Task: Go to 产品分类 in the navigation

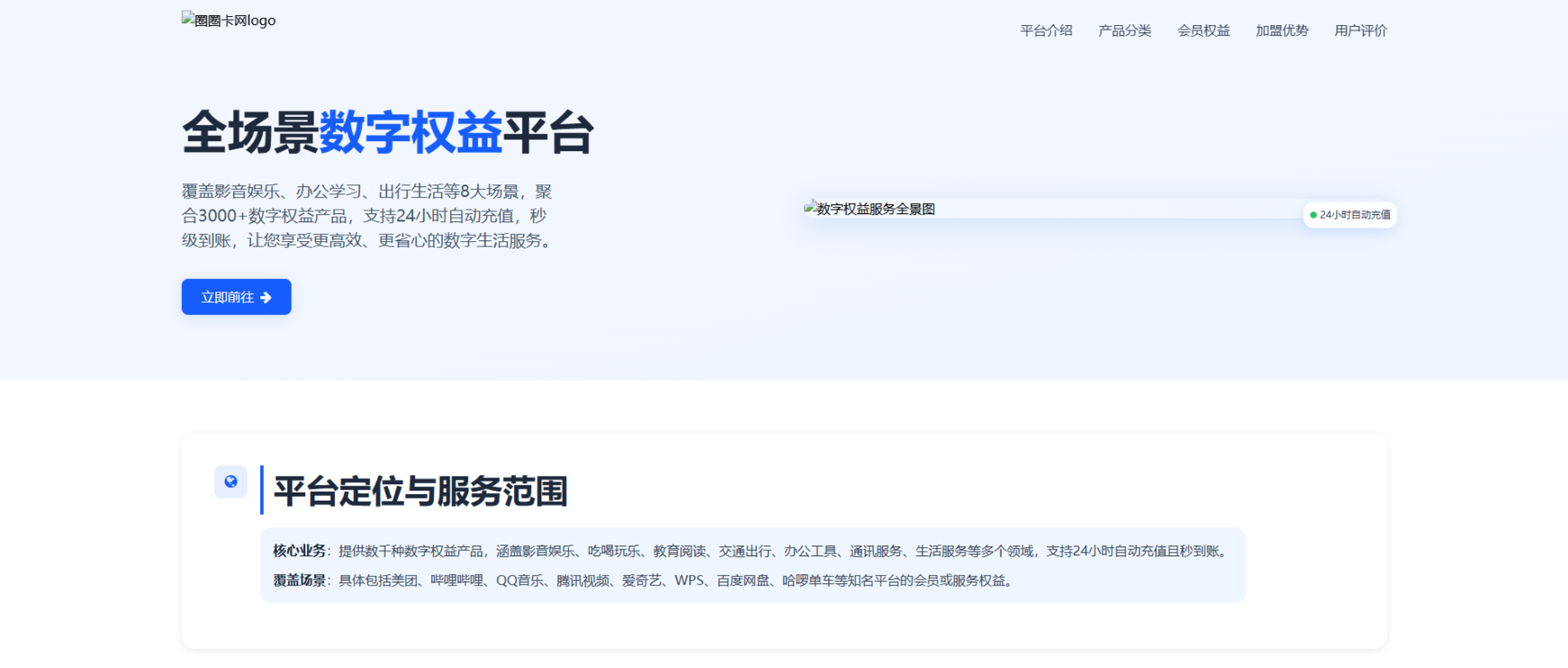Action: click(x=1124, y=31)
